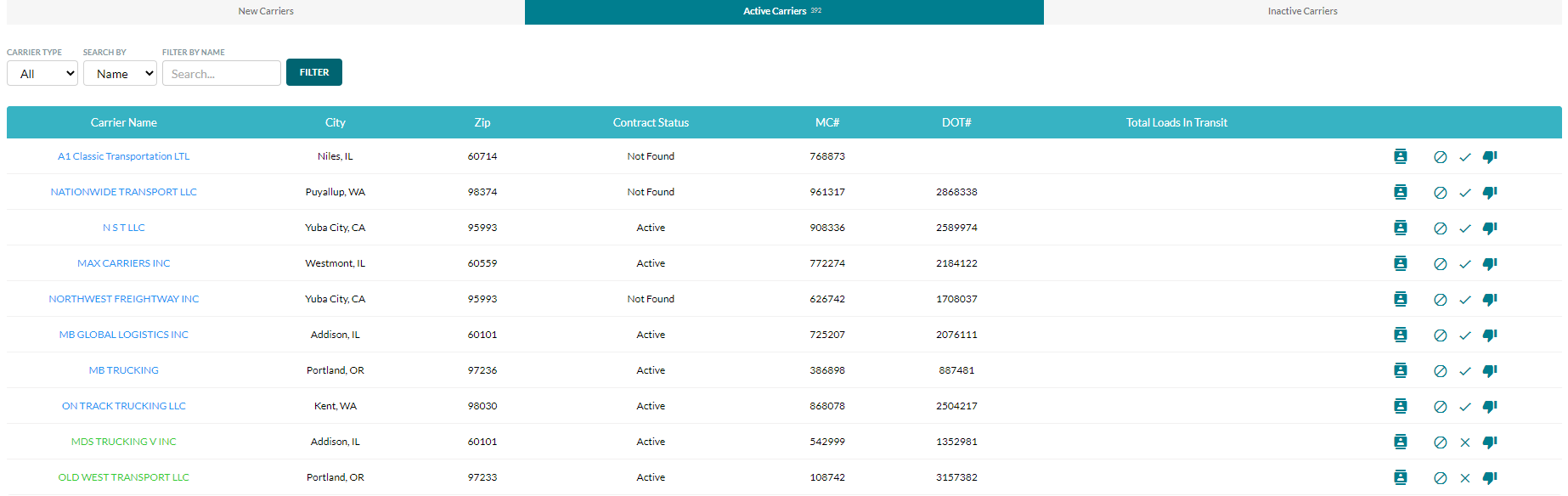Click thumbs-down icon for NATIONWIDE TRANSPORT LLC

[x=1490, y=193]
